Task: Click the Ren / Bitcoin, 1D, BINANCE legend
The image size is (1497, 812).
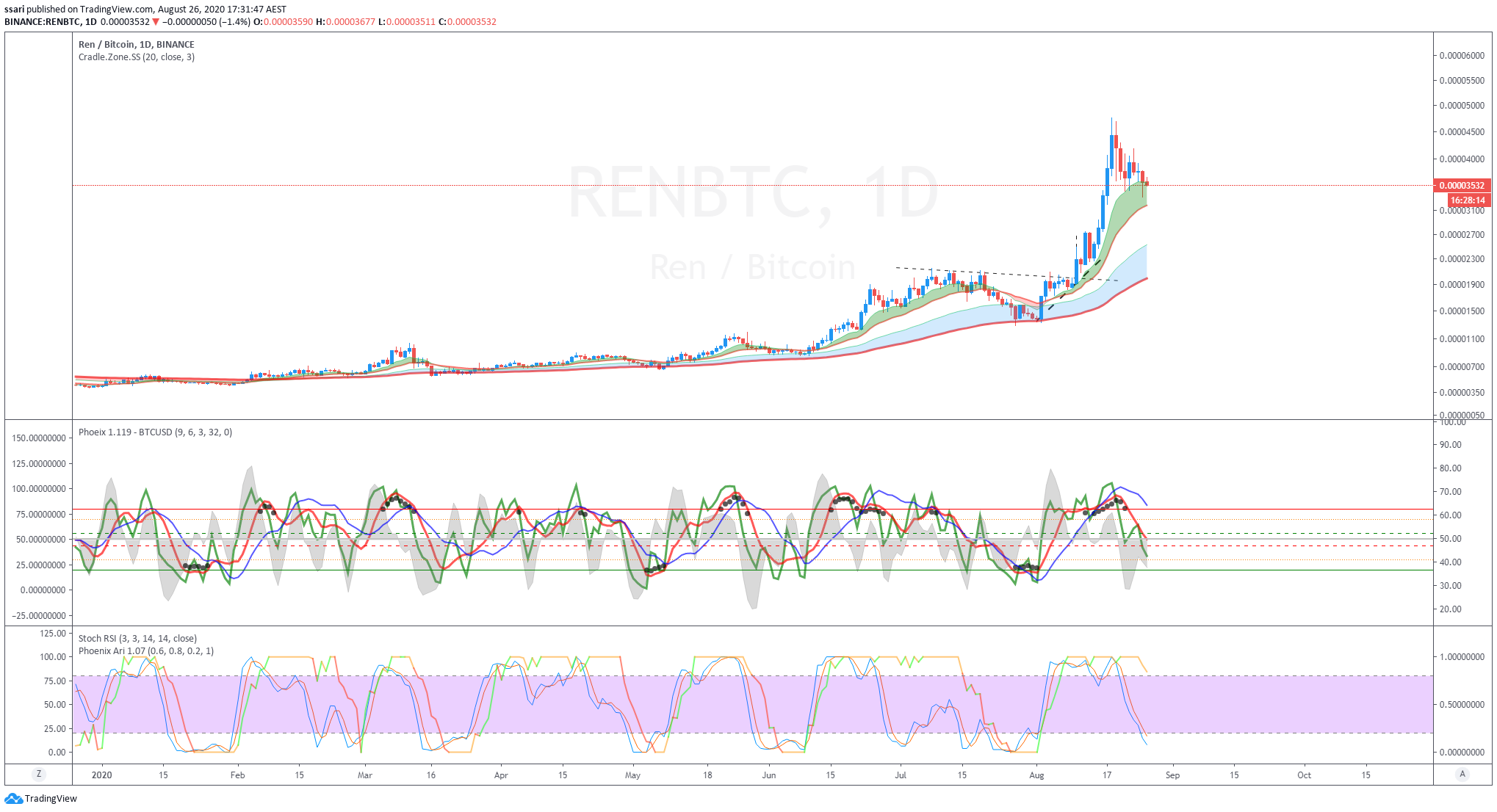Action: coord(137,45)
